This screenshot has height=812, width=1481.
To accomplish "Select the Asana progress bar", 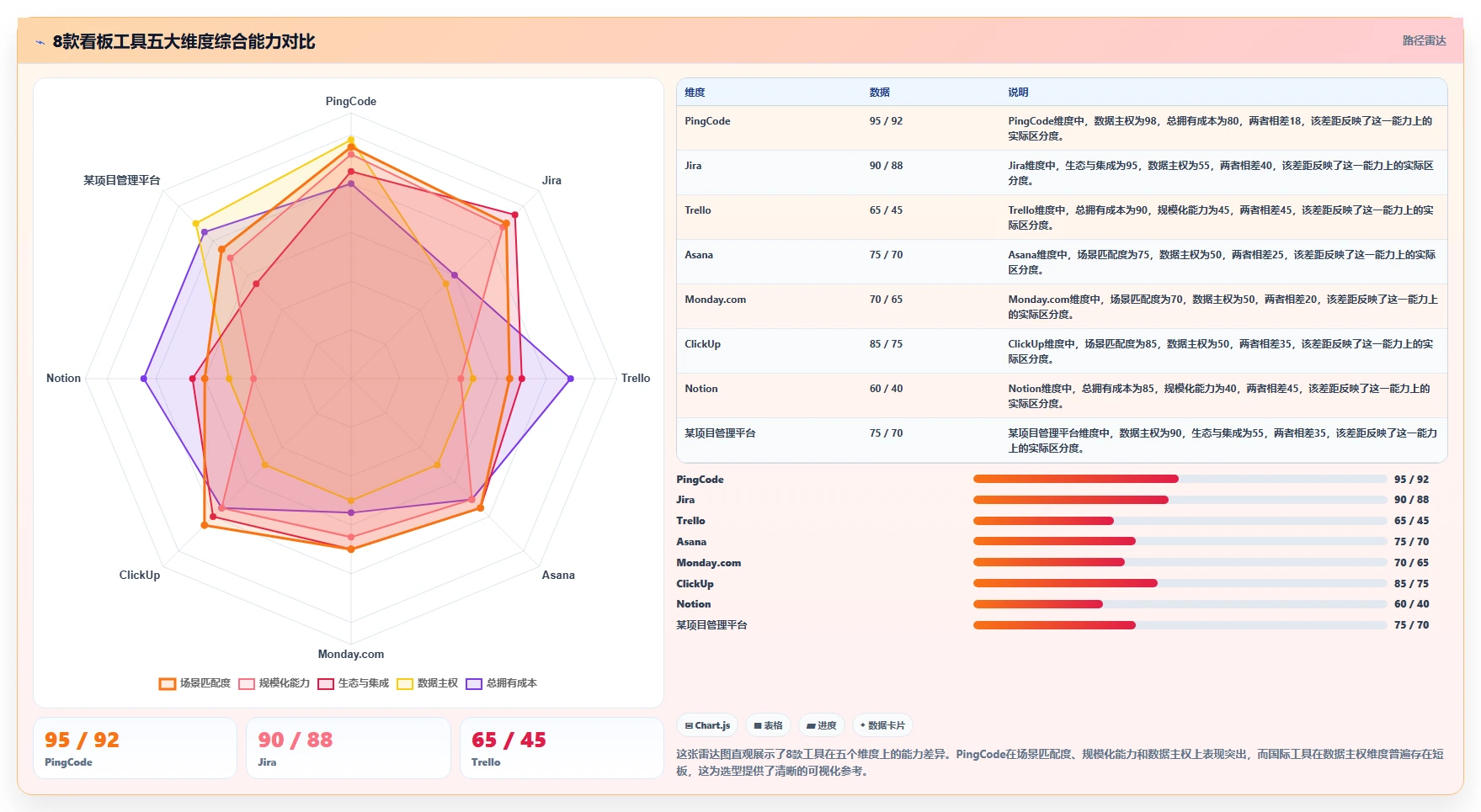I will tap(1180, 541).
